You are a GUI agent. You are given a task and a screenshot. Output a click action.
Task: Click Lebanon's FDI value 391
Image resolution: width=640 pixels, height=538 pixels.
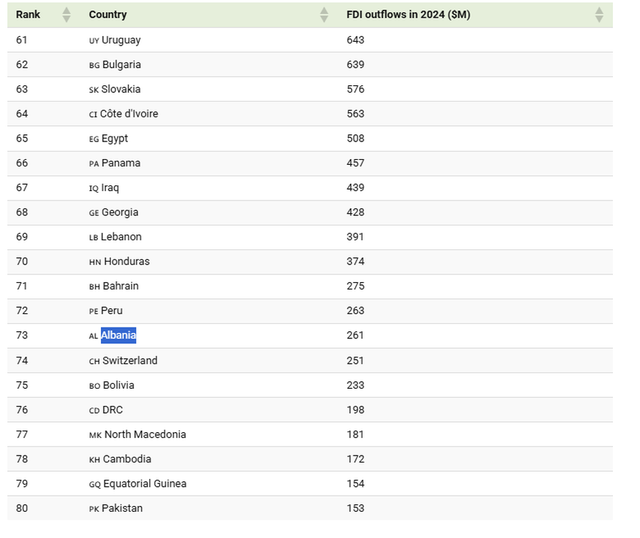(355, 237)
